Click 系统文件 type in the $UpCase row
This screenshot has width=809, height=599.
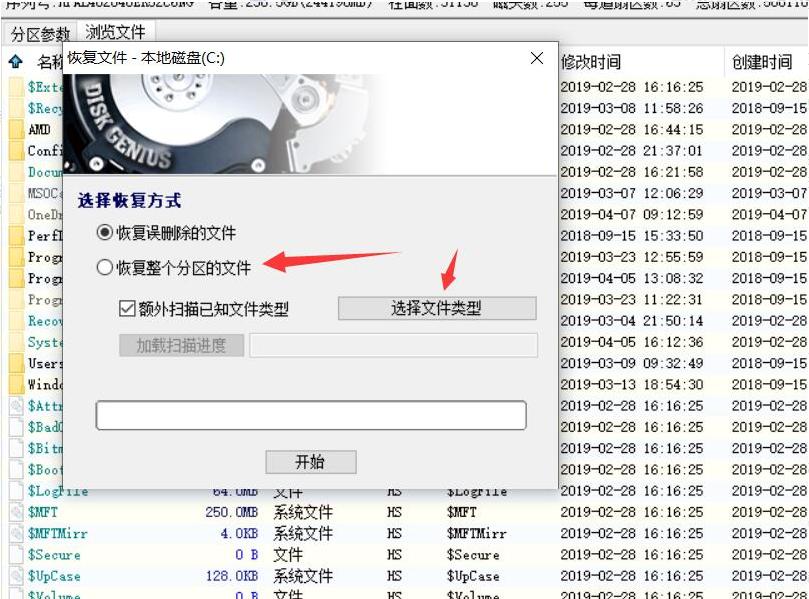pyautogui.click(x=303, y=576)
